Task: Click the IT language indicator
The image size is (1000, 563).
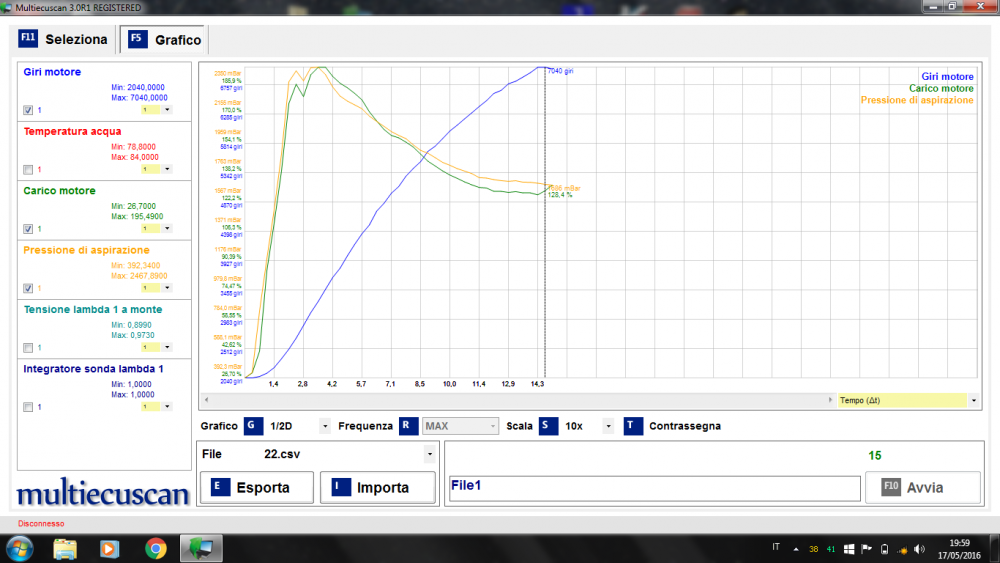Action: pyautogui.click(x=776, y=547)
